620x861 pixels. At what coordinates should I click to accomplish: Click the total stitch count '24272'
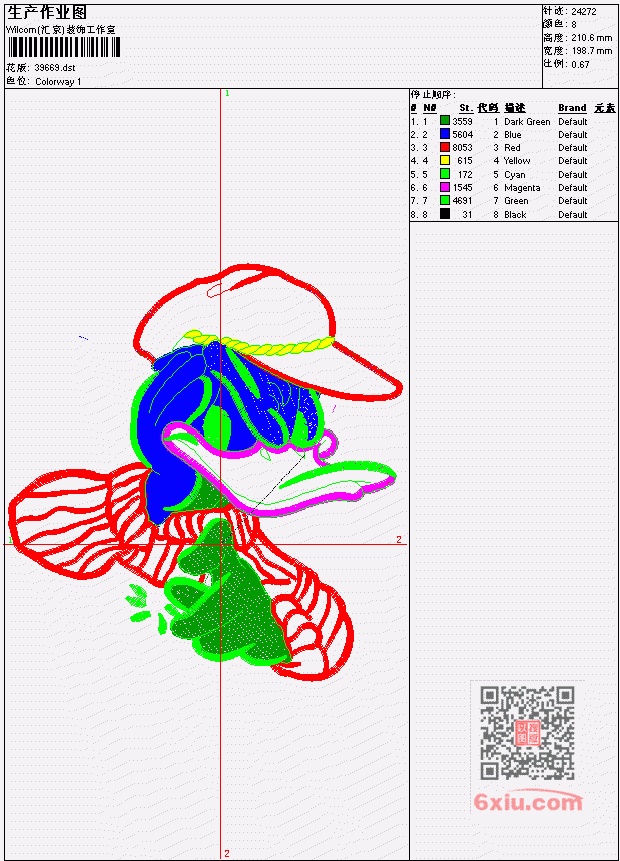pyautogui.click(x=584, y=11)
